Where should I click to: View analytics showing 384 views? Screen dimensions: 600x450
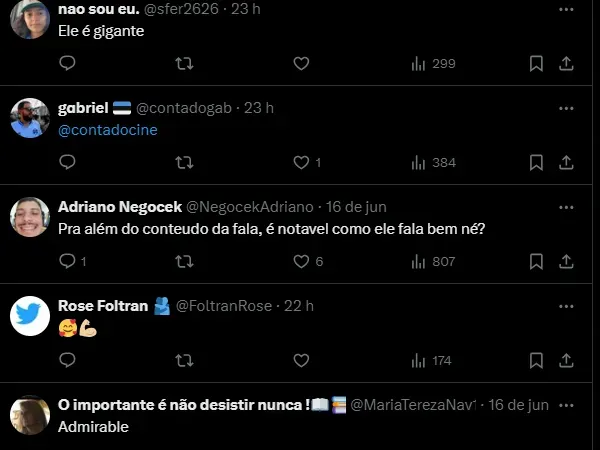(x=433, y=162)
